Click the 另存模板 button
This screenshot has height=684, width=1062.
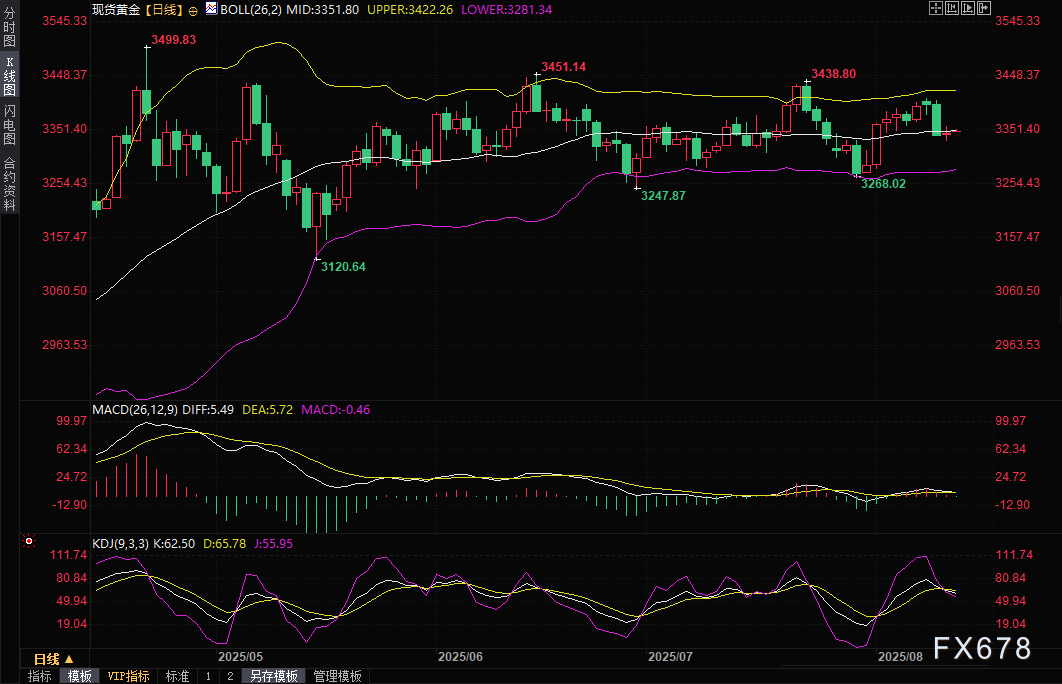273,677
